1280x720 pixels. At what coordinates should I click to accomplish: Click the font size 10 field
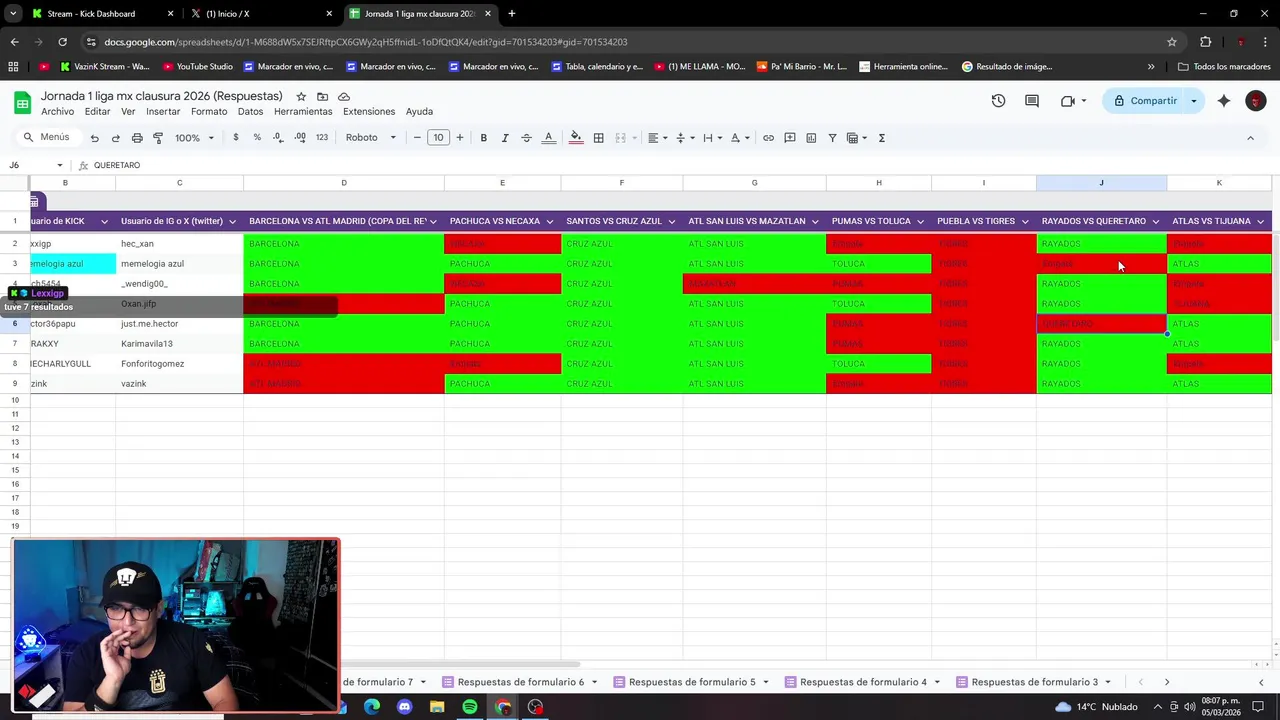438,138
